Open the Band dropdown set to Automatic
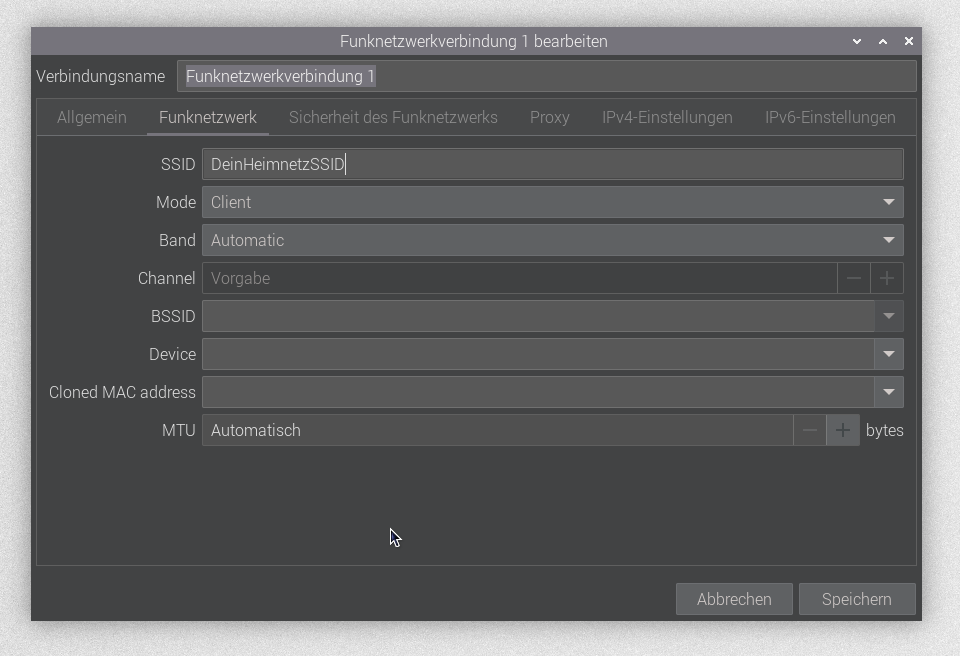Image resolution: width=960 pixels, height=656 pixels. click(x=552, y=240)
